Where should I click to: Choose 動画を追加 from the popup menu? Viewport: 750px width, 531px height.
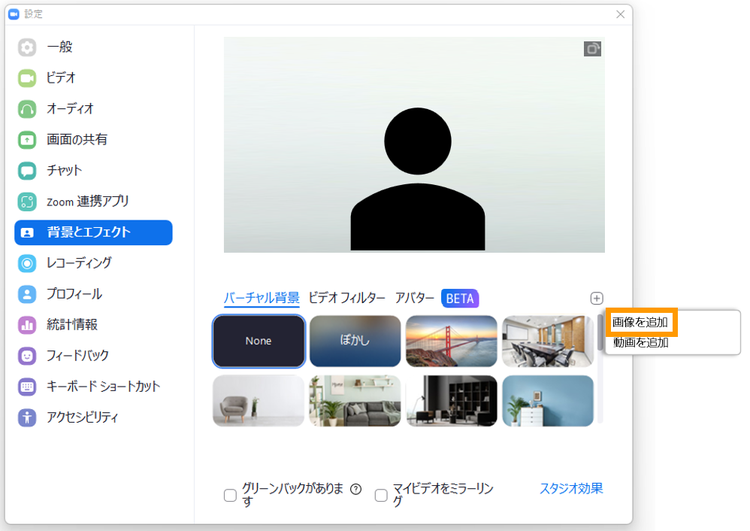click(x=641, y=343)
